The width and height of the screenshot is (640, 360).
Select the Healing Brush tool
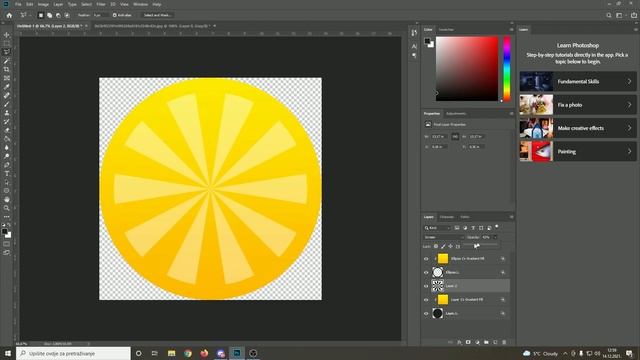[7, 96]
